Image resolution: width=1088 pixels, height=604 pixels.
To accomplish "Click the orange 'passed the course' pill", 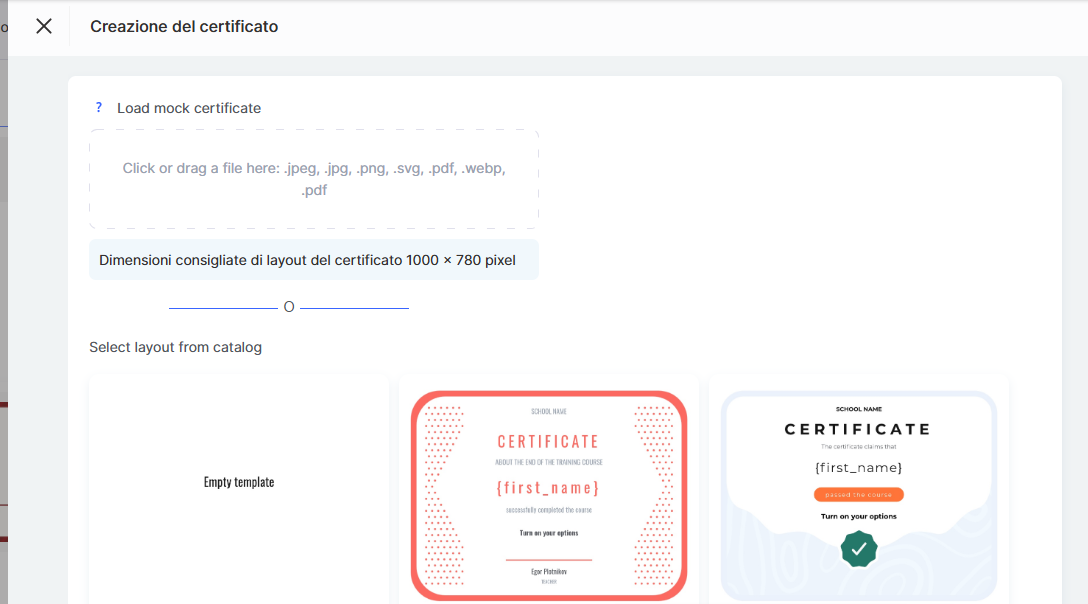I will [858, 495].
